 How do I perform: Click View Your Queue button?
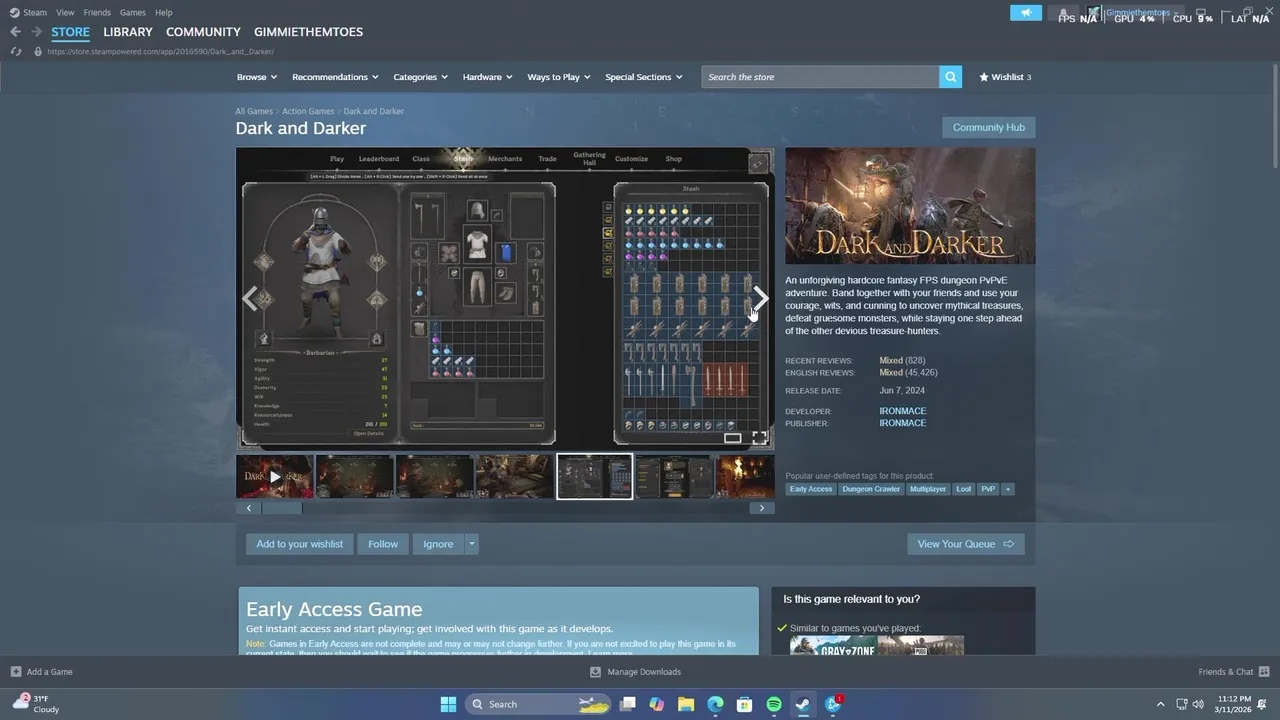click(x=966, y=544)
